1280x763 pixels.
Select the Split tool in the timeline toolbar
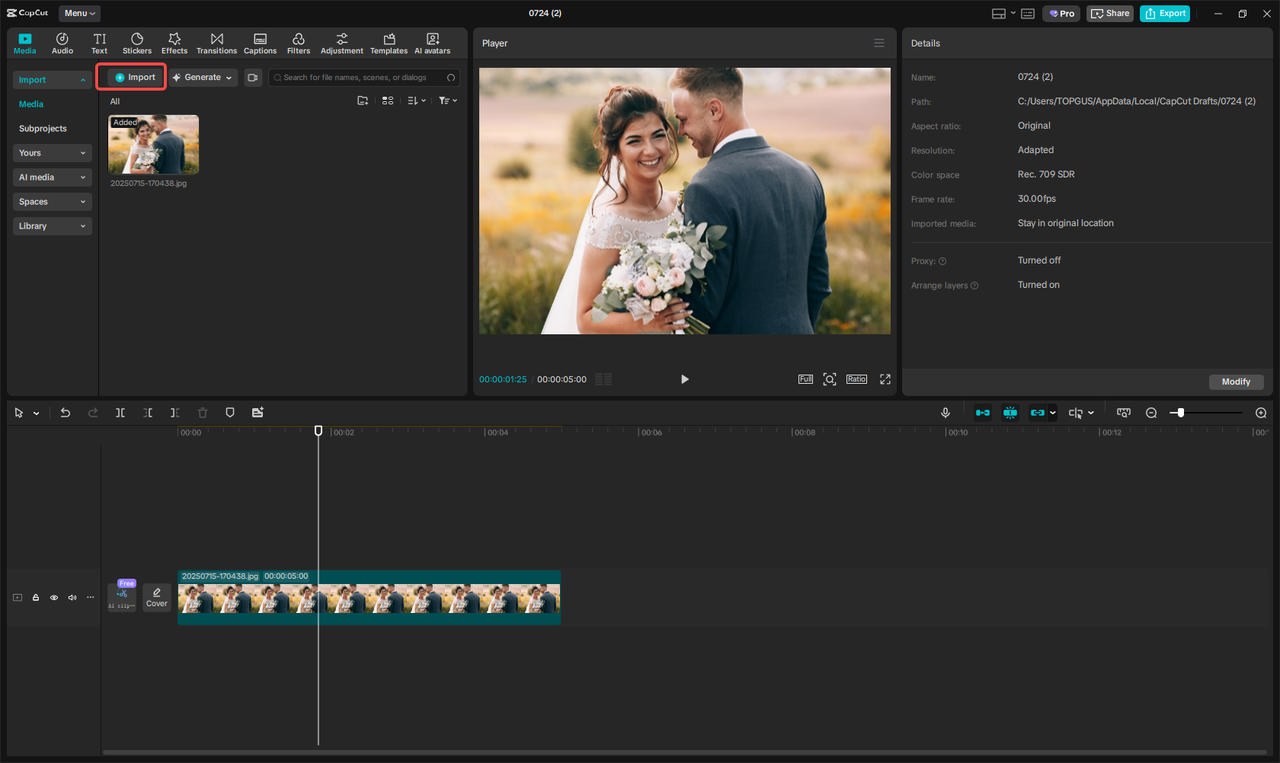pyautogui.click(x=120, y=412)
